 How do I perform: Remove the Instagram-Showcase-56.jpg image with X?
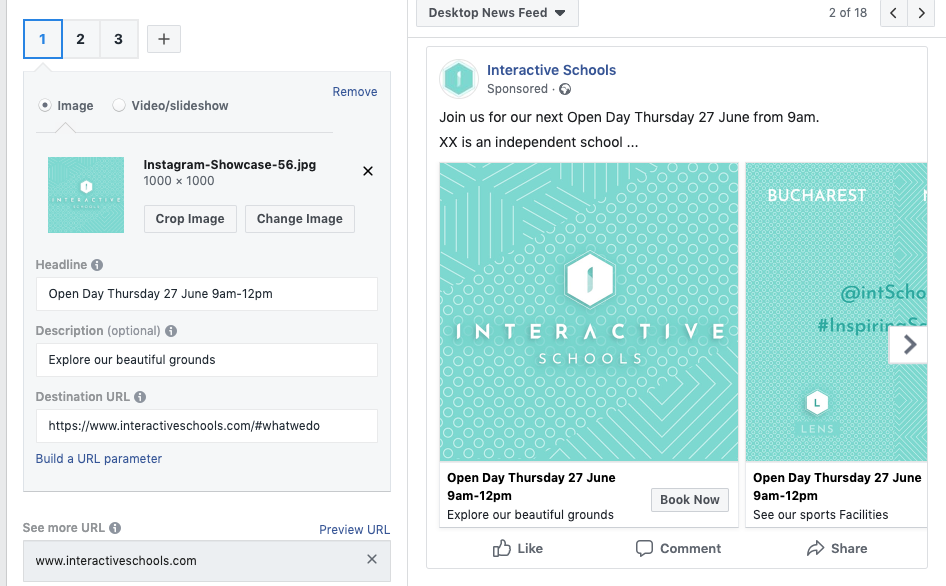pos(368,171)
